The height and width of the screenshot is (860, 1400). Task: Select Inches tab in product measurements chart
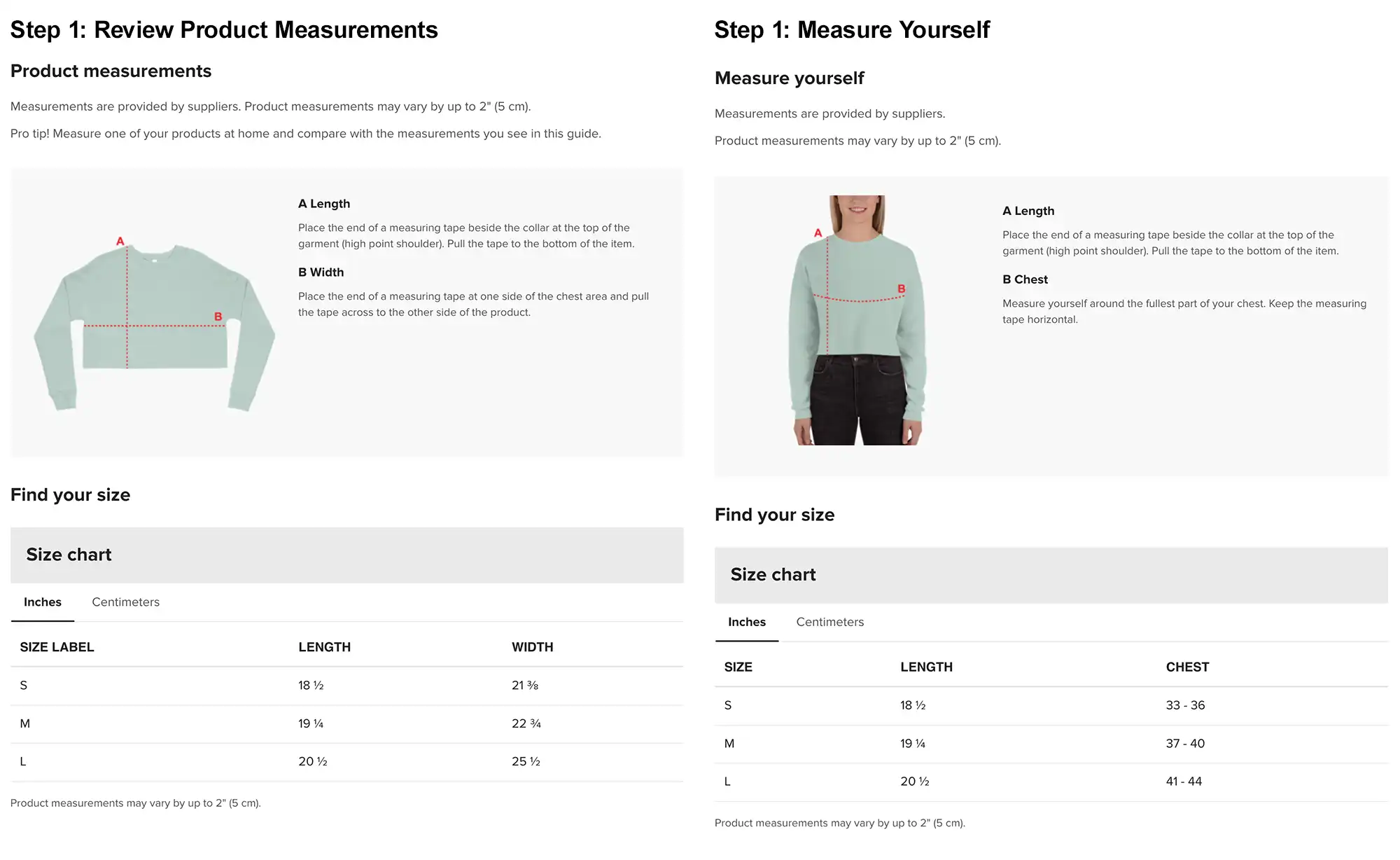tap(43, 602)
